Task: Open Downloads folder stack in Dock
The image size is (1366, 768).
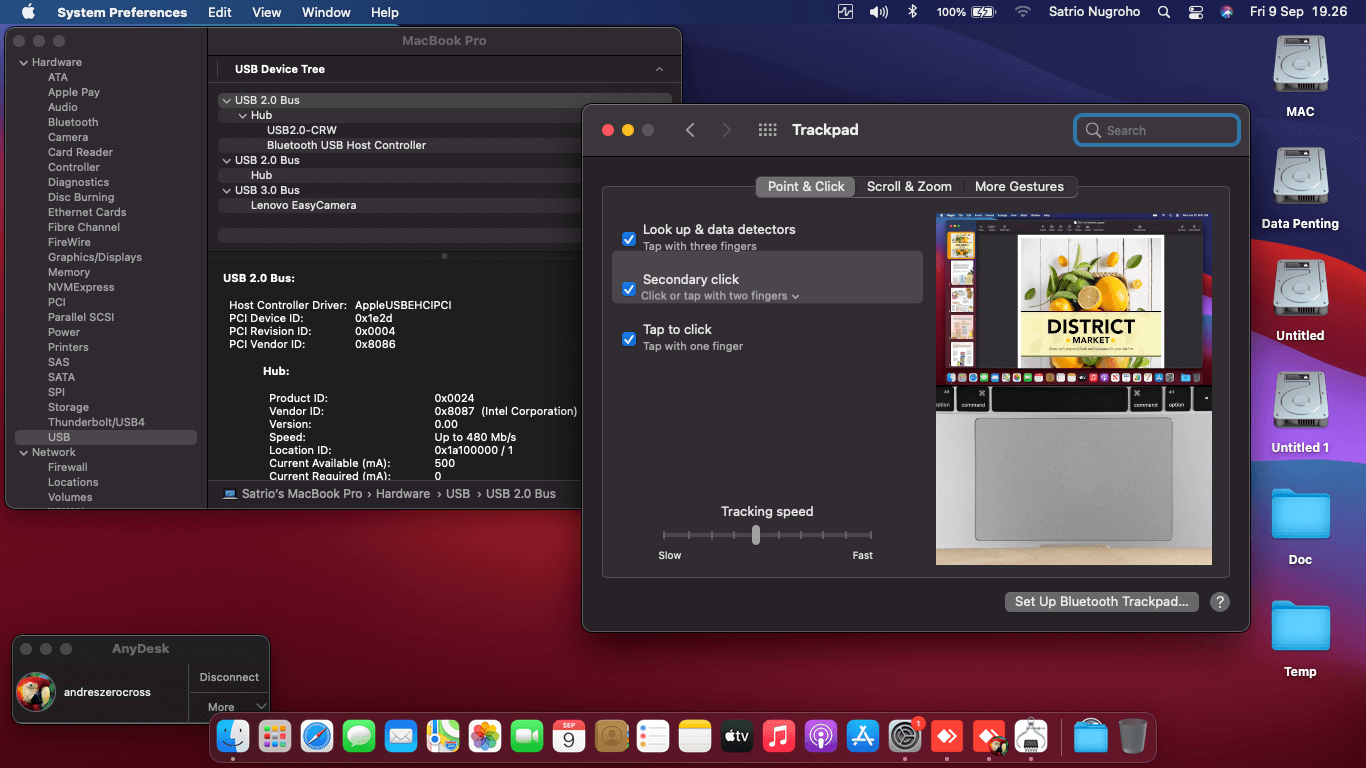Action: (x=1091, y=737)
